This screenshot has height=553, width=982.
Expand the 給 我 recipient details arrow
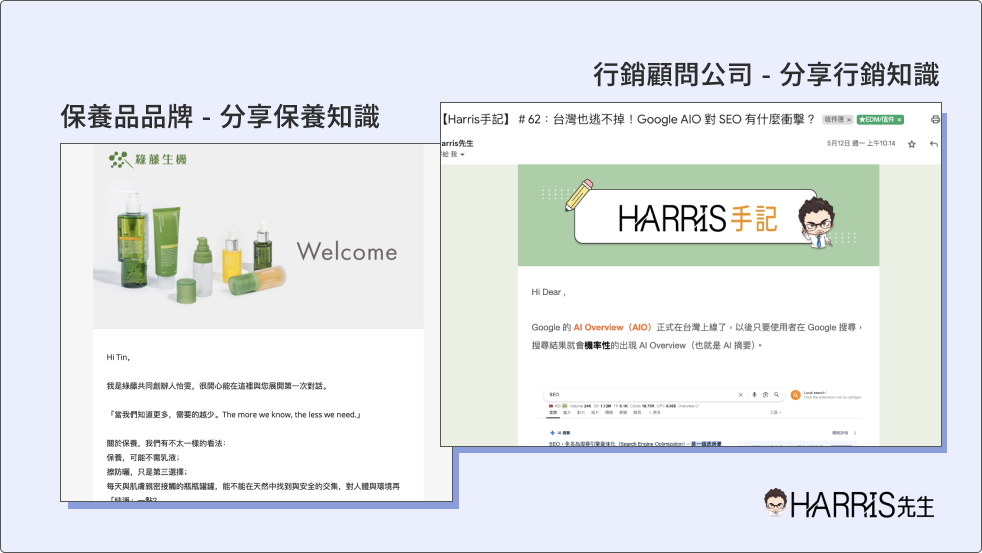[x=462, y=155]
